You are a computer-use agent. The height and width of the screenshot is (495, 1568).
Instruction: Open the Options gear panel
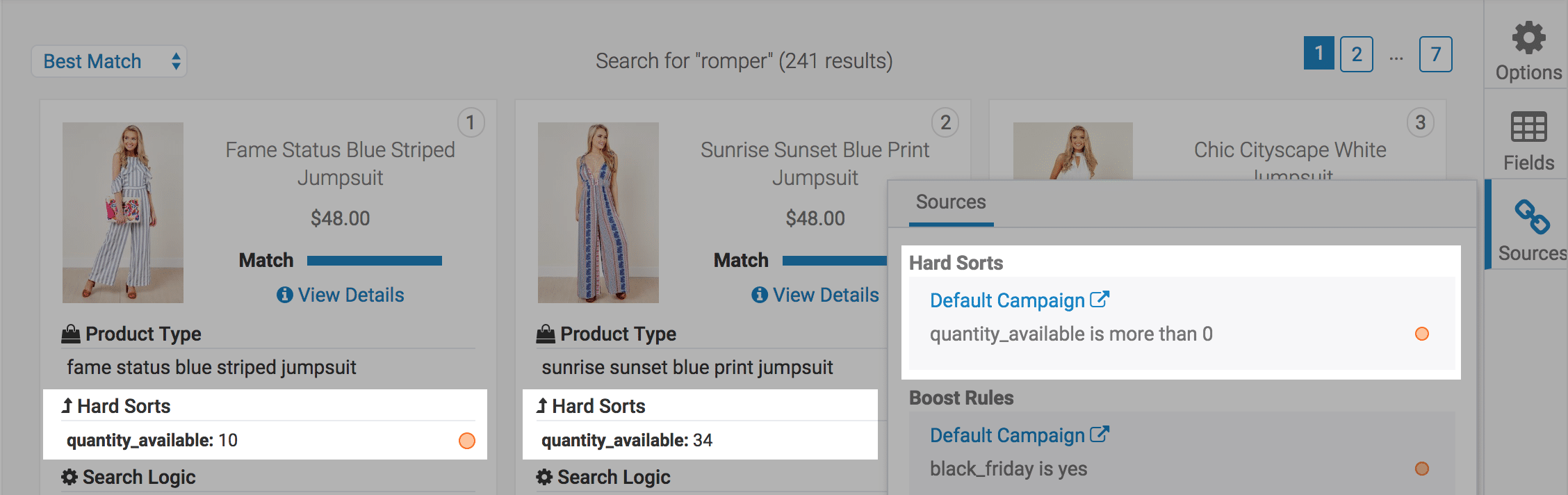pyautogui.click(x=1528, y=38)
